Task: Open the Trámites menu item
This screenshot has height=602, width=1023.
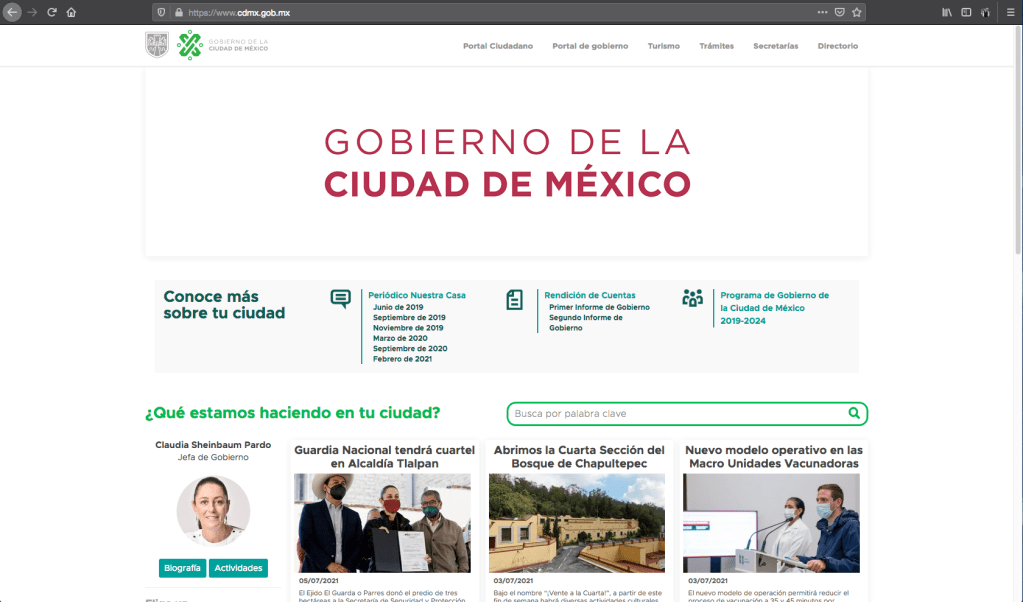Action: click(x=716, y=46)
